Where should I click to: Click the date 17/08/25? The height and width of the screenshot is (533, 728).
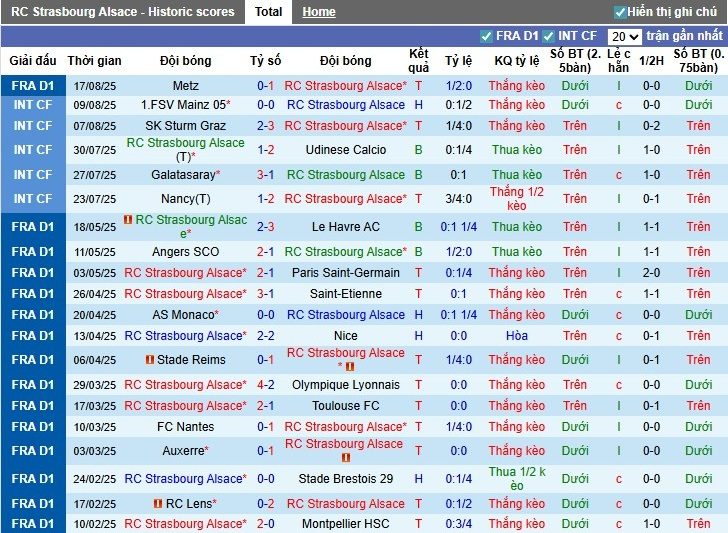click(x=95, y=86)
